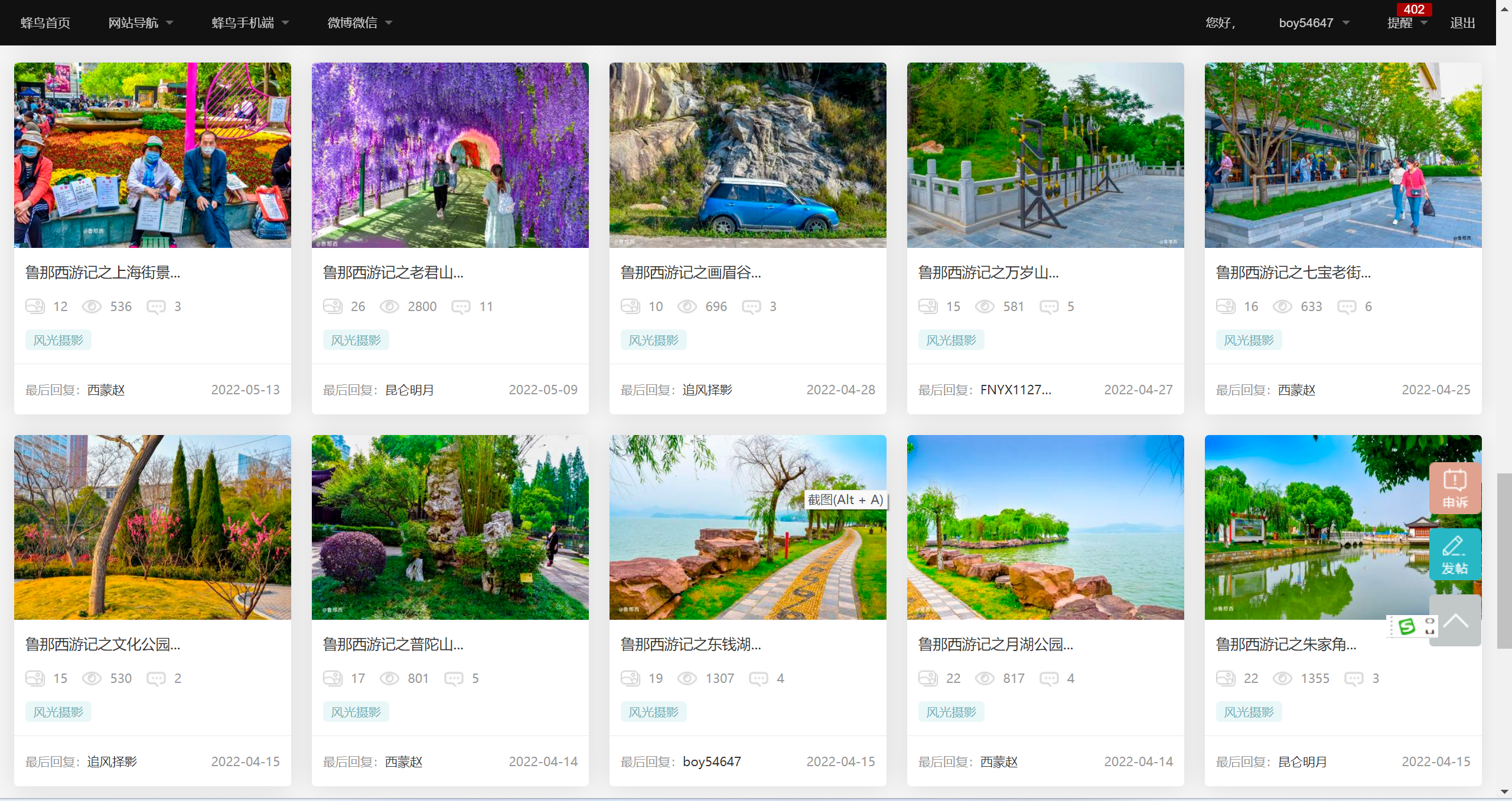1512x801 pixels.
Task: Open post 鲁那西游记之万岁山
Action: (988, 272)
